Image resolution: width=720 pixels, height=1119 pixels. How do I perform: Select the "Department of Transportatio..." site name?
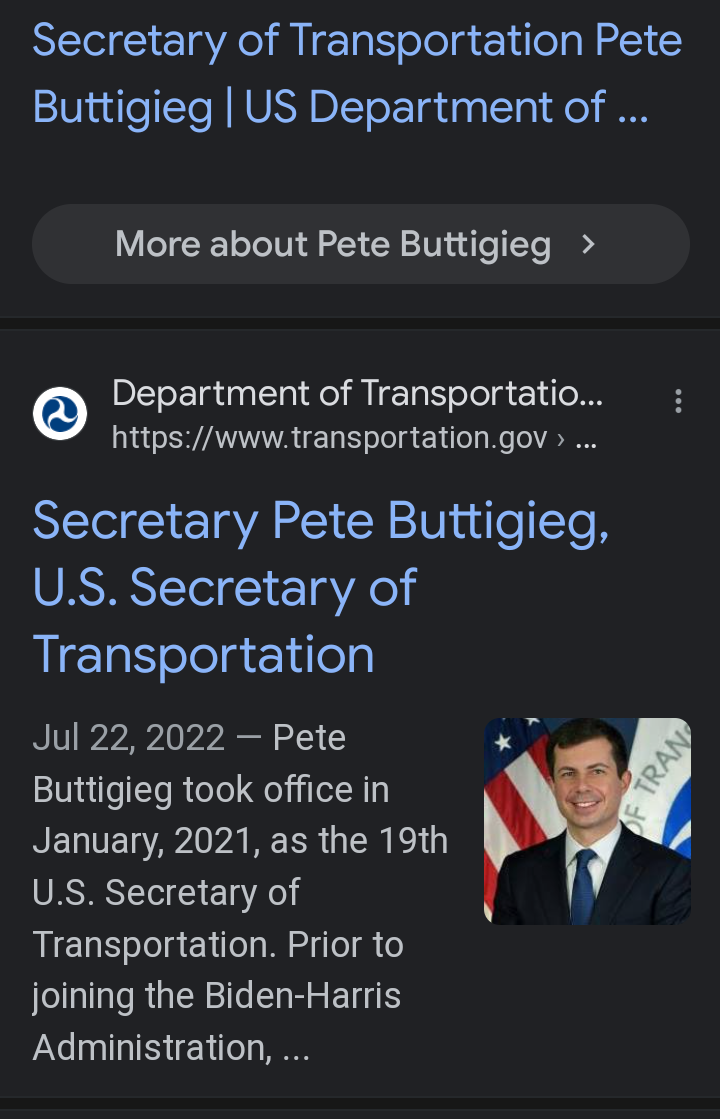tap(357, 394)
